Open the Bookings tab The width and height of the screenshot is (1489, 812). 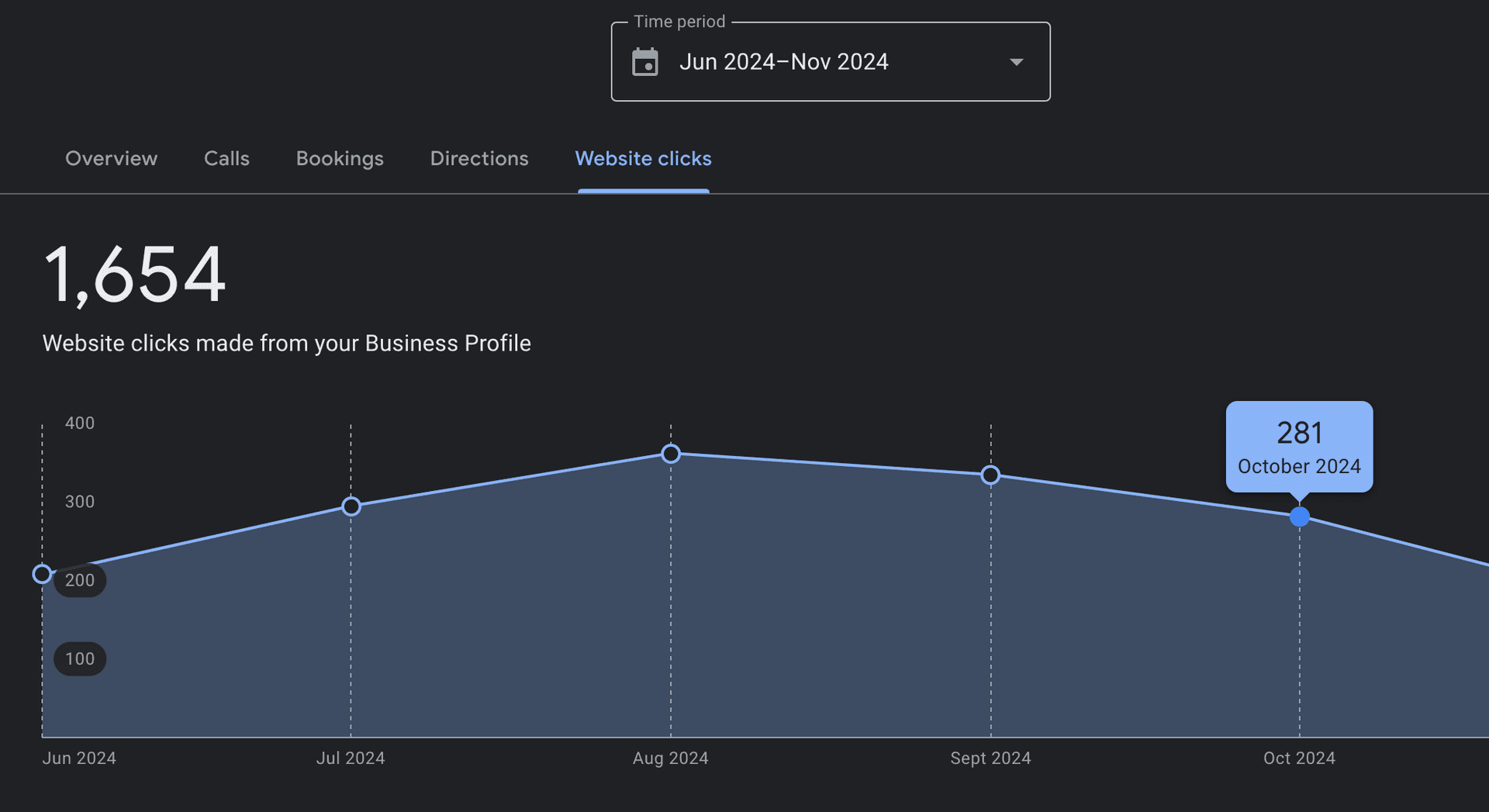[x=340, y=159]
